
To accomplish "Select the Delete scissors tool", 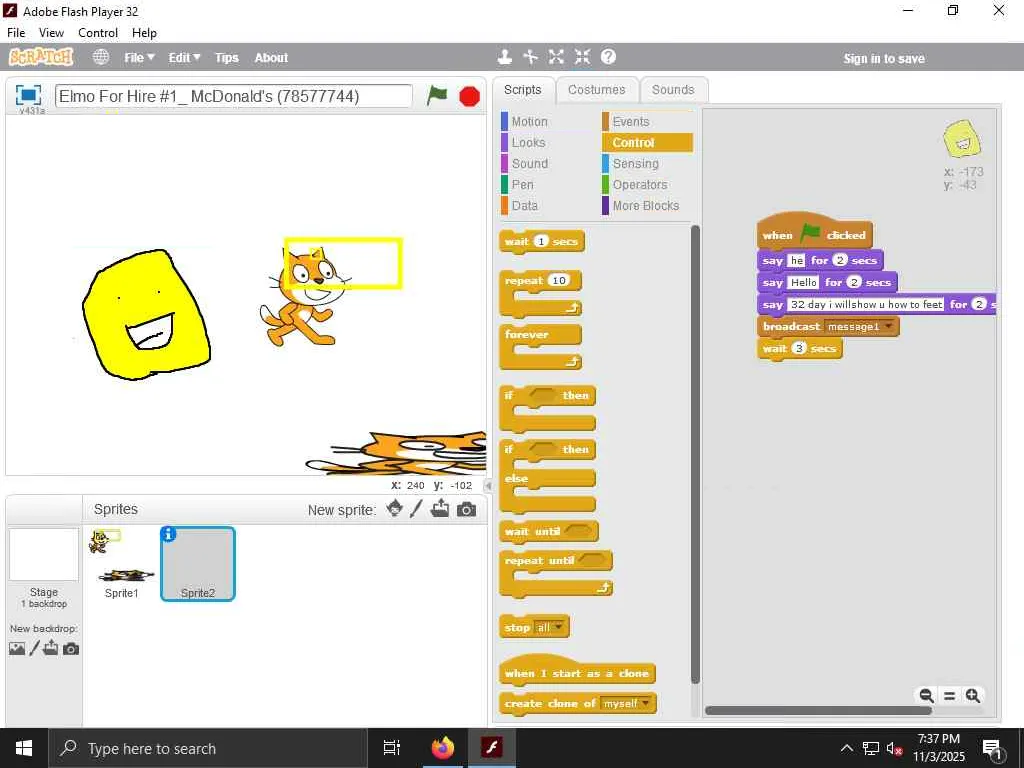I will click(530, 57).
